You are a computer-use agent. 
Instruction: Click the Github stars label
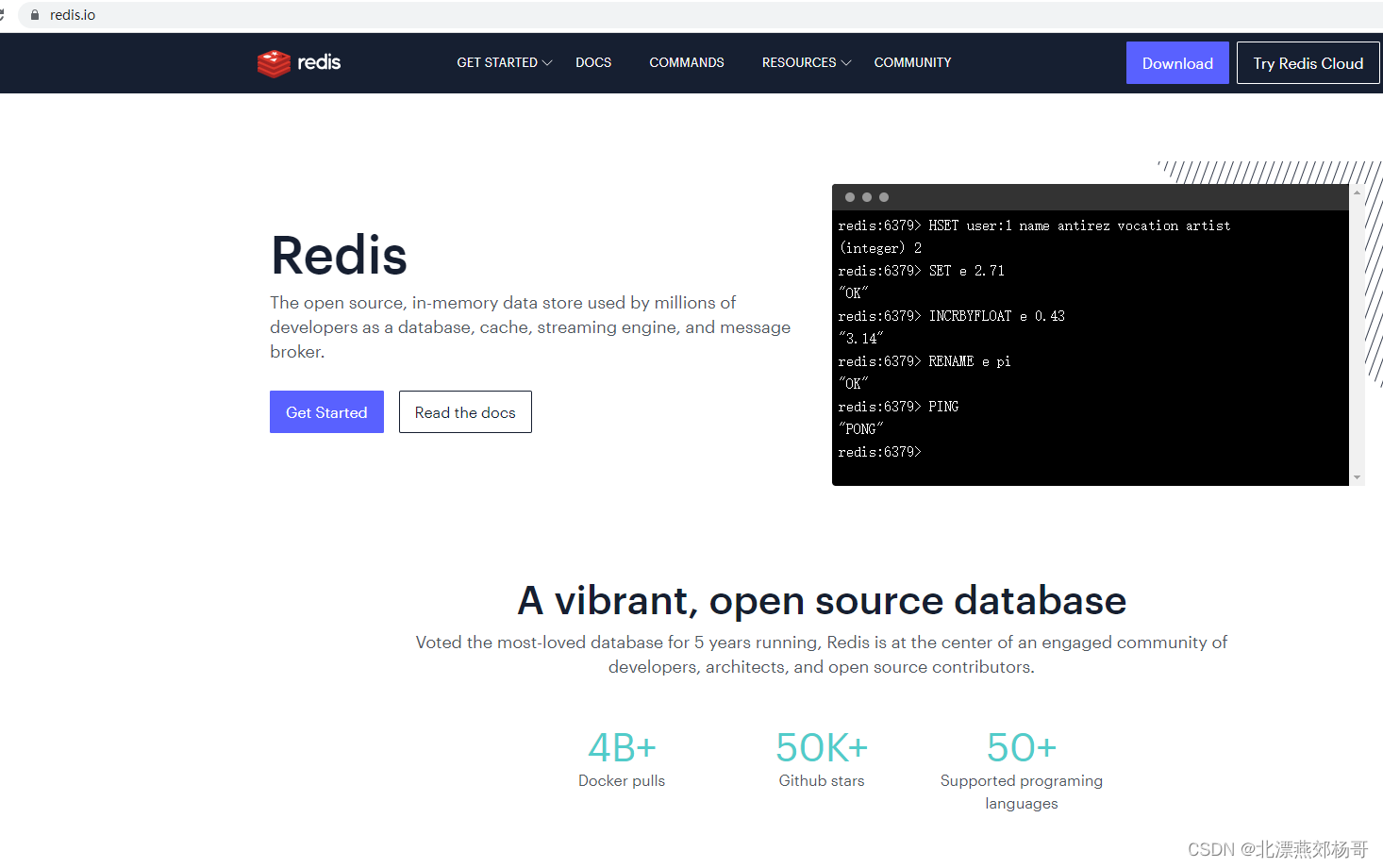(822, 780)
